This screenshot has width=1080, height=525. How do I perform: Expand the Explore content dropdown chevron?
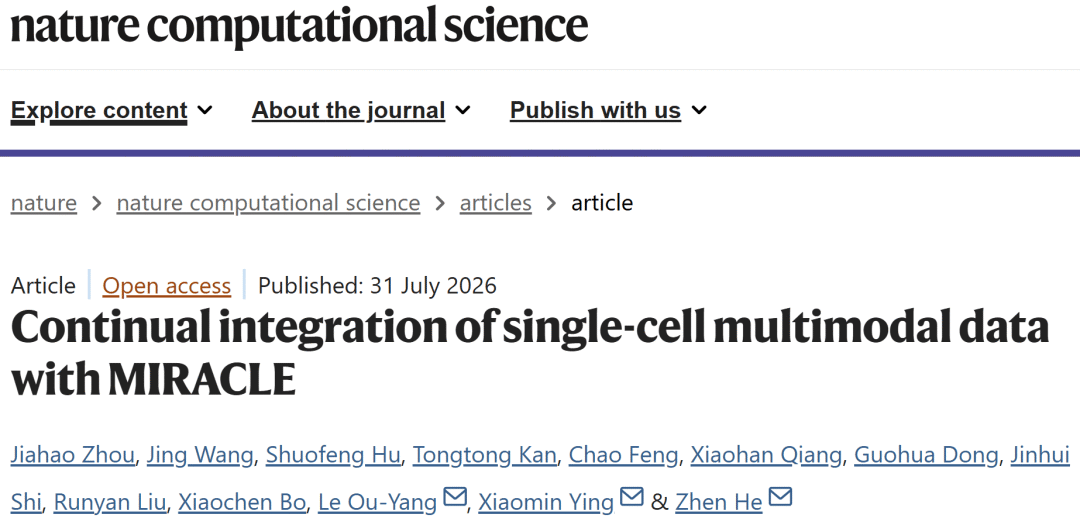205,110
